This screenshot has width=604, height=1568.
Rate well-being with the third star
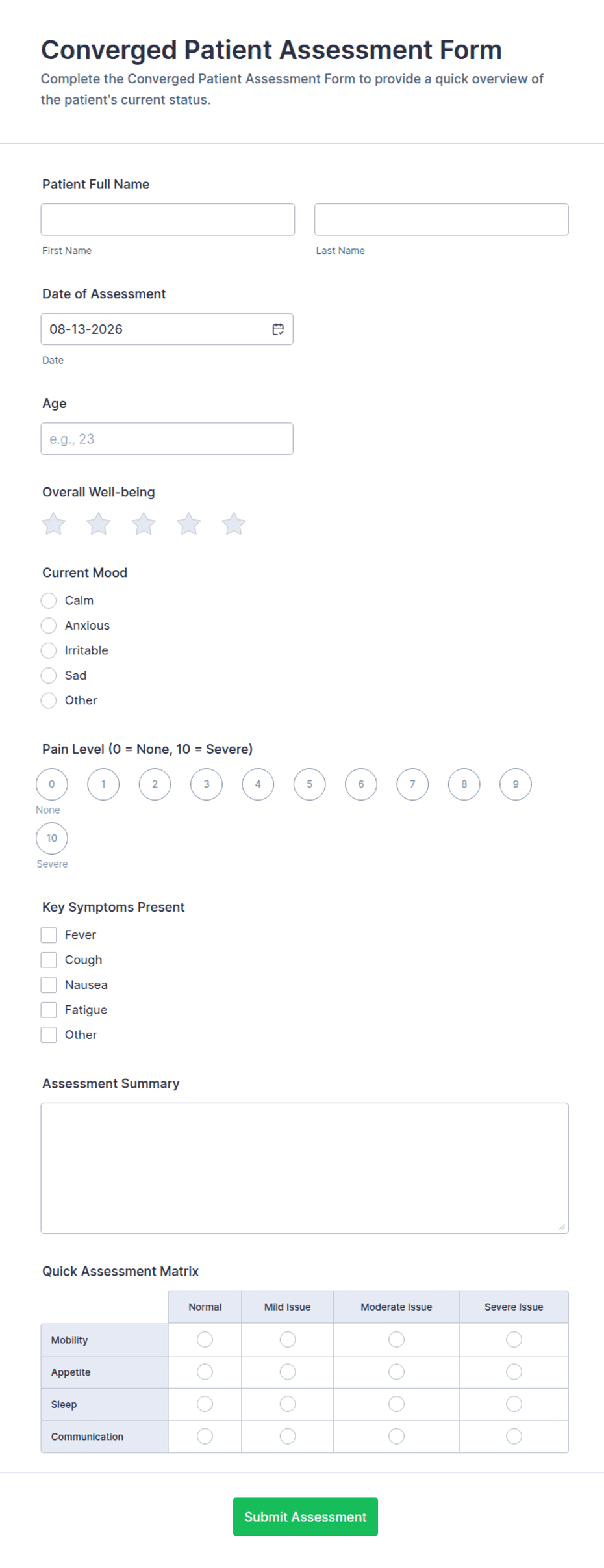[144, 524]
